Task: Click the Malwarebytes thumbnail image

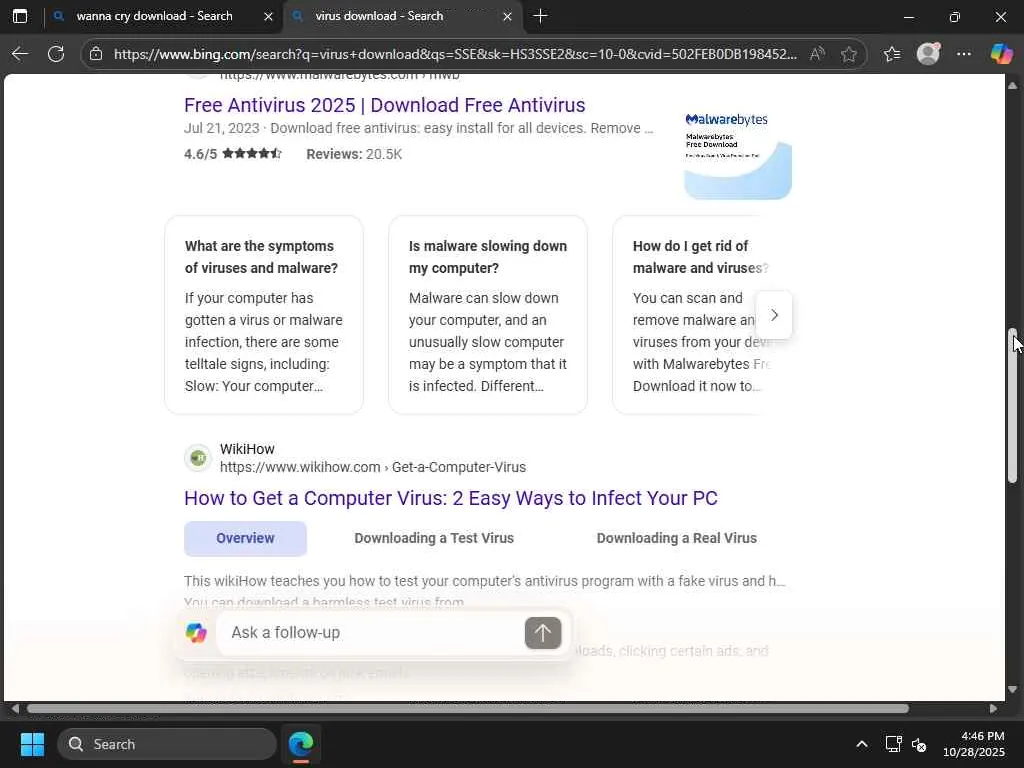Action: pos(738,154)
